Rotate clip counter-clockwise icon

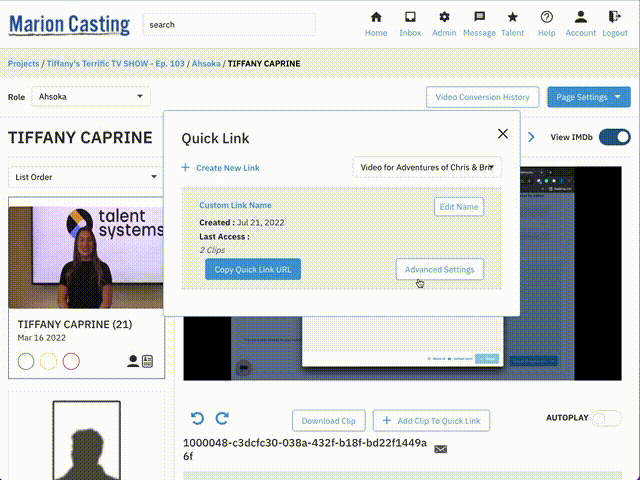coord(197,418)
